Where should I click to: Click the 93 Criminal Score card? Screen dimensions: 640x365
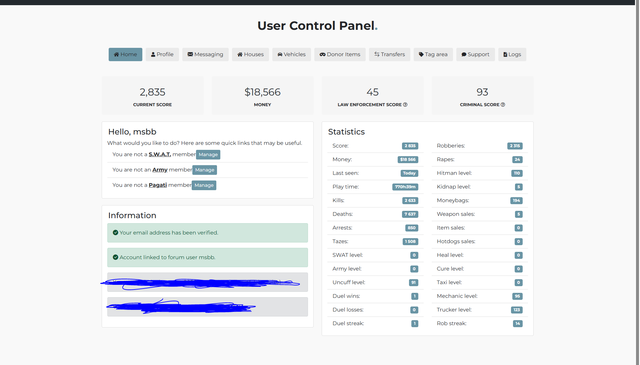[x=482, y=95]
